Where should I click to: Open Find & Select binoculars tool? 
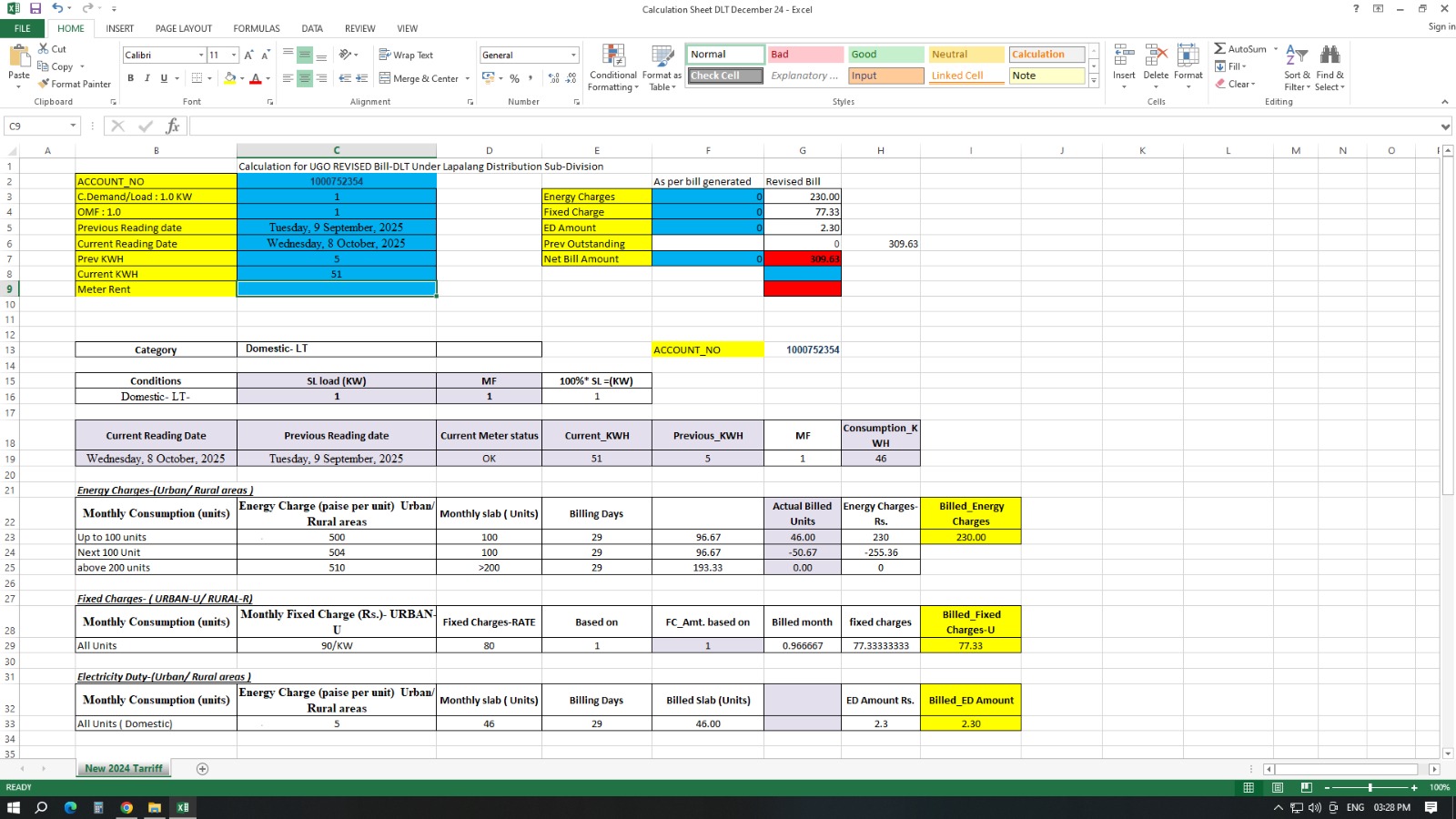click(x=1330, y=68)
